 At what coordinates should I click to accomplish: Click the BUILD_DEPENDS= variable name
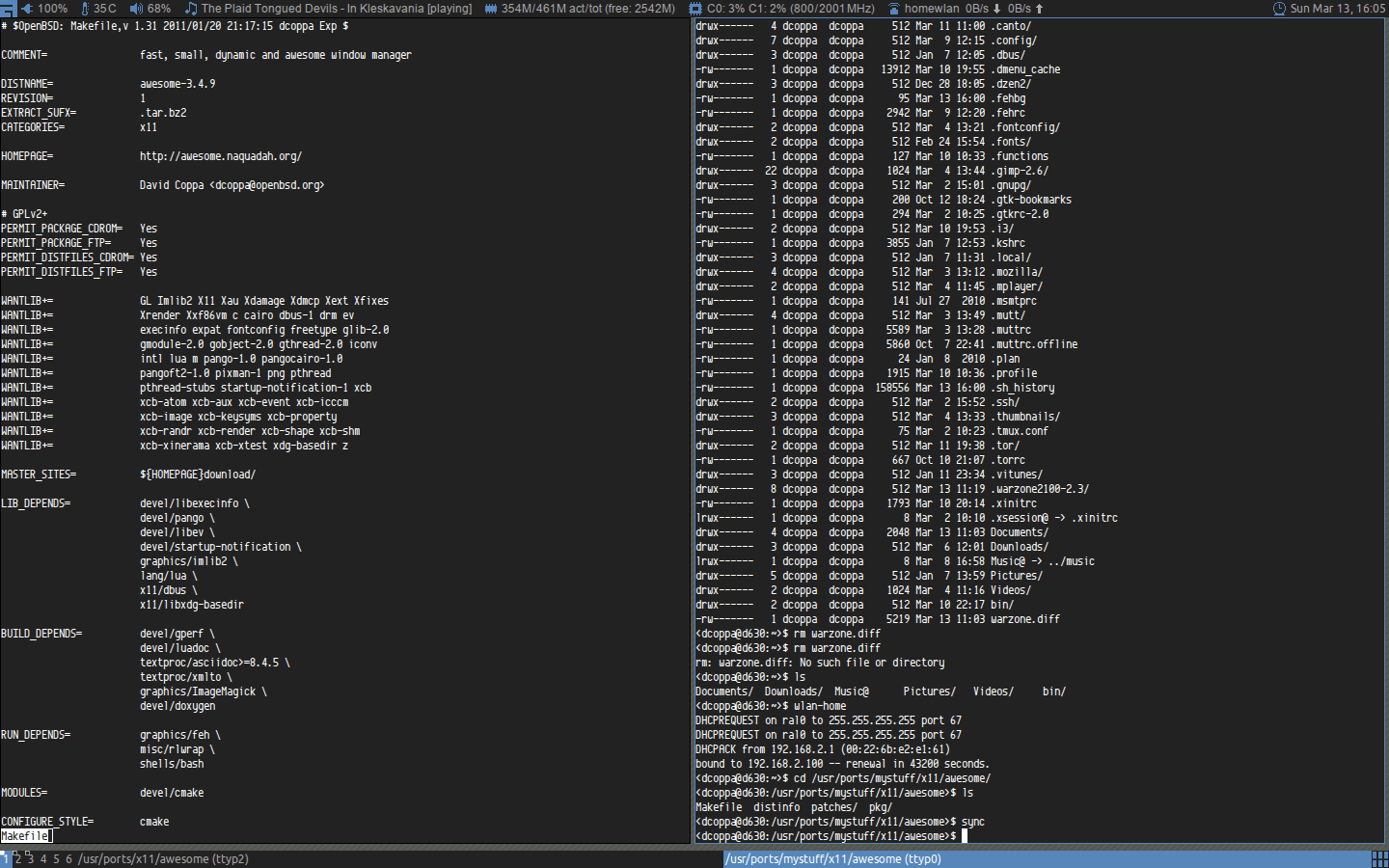click(x=41, y=634)
